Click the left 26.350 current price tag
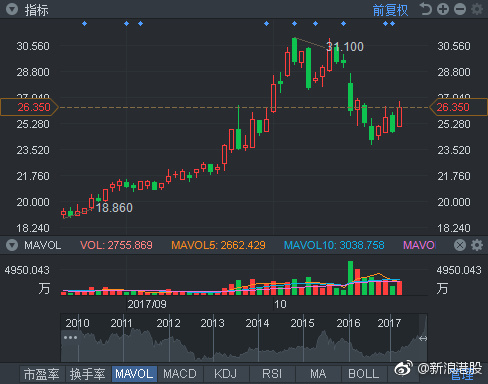Image resolution: width=488 pixels, height=384 pixels. [x=30, y=107]
